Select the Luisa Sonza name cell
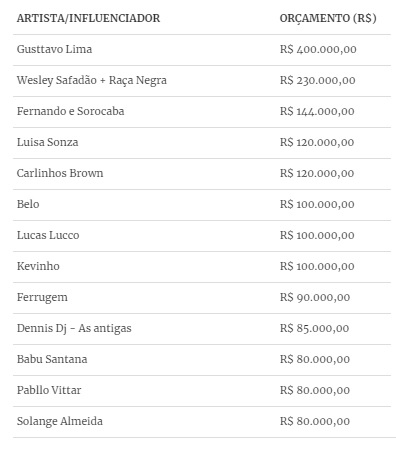 [x=48, y=142]
